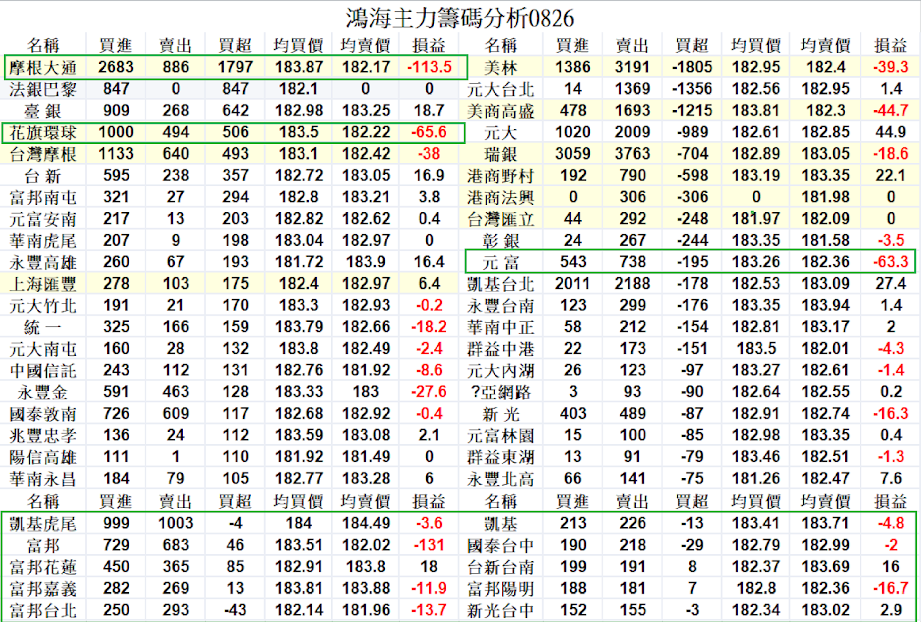Viewport: 921px width, 622px height.
Task: Click the 永豐高雄 broker name
Action: tap(43, 263)
